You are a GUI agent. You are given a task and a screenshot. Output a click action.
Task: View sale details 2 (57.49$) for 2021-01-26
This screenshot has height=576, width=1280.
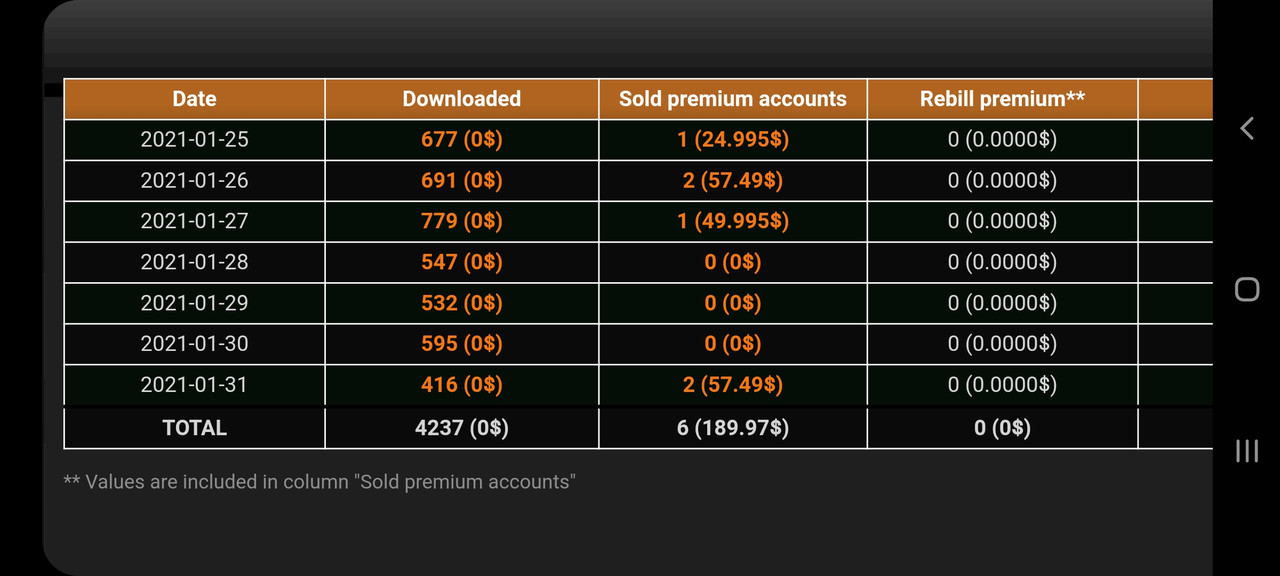click(x=732, y=180)
